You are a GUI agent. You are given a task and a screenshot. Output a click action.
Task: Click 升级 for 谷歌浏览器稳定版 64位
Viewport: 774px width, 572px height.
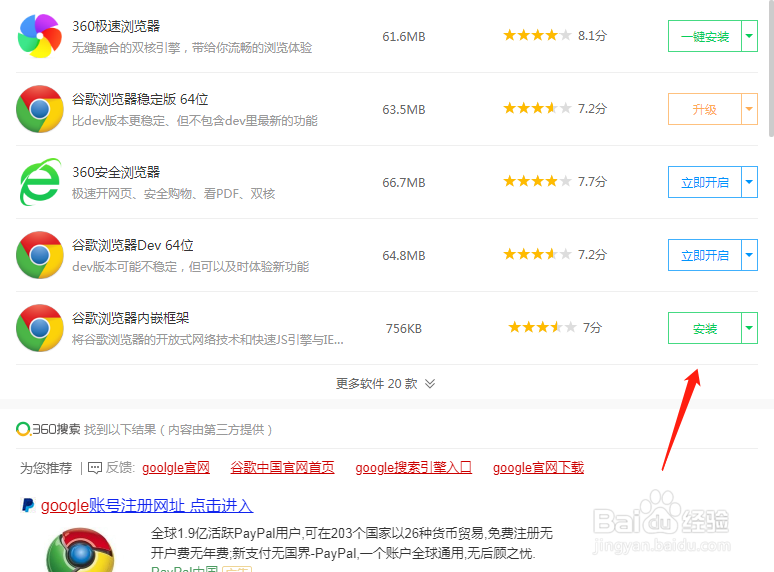[705, 109]
